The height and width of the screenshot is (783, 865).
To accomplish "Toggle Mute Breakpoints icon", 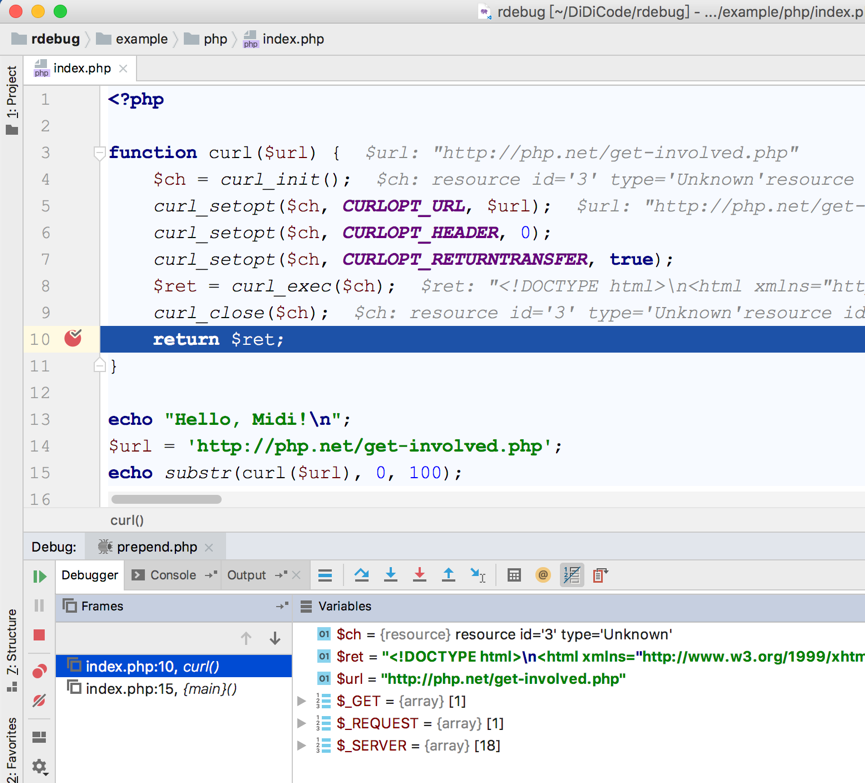I will tap(39, 701).
